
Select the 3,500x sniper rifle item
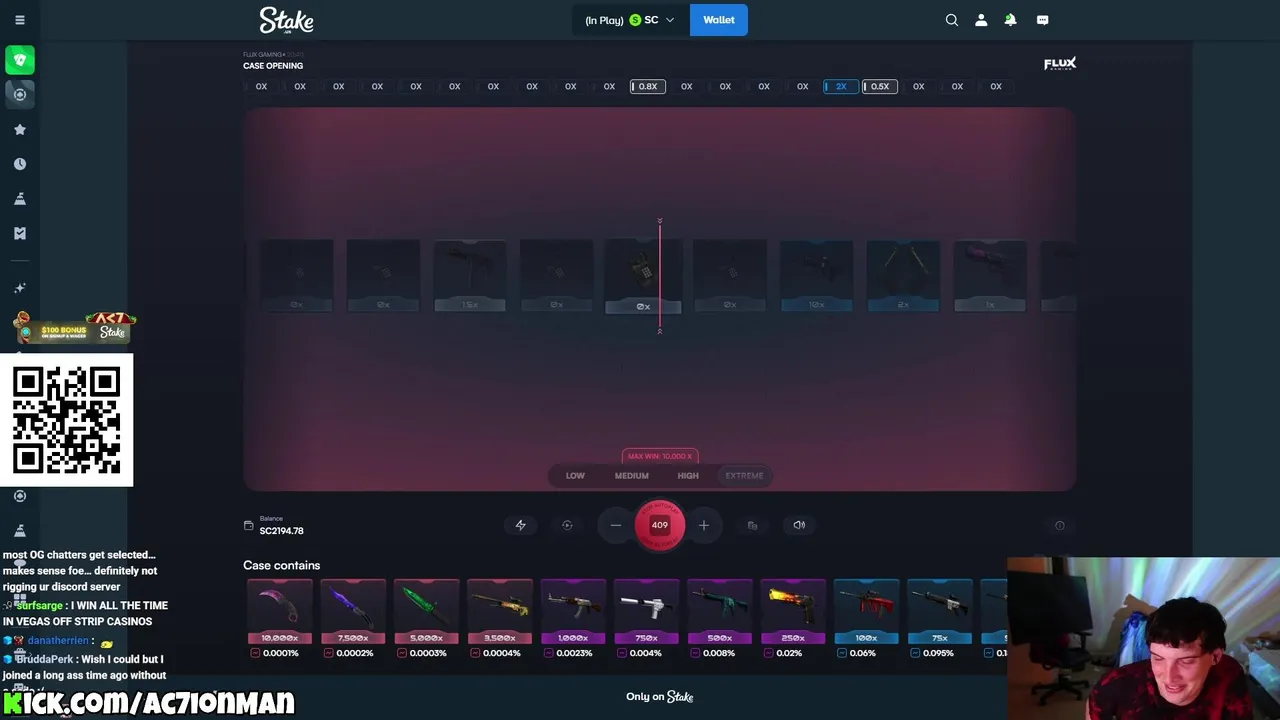click(500, 612)
